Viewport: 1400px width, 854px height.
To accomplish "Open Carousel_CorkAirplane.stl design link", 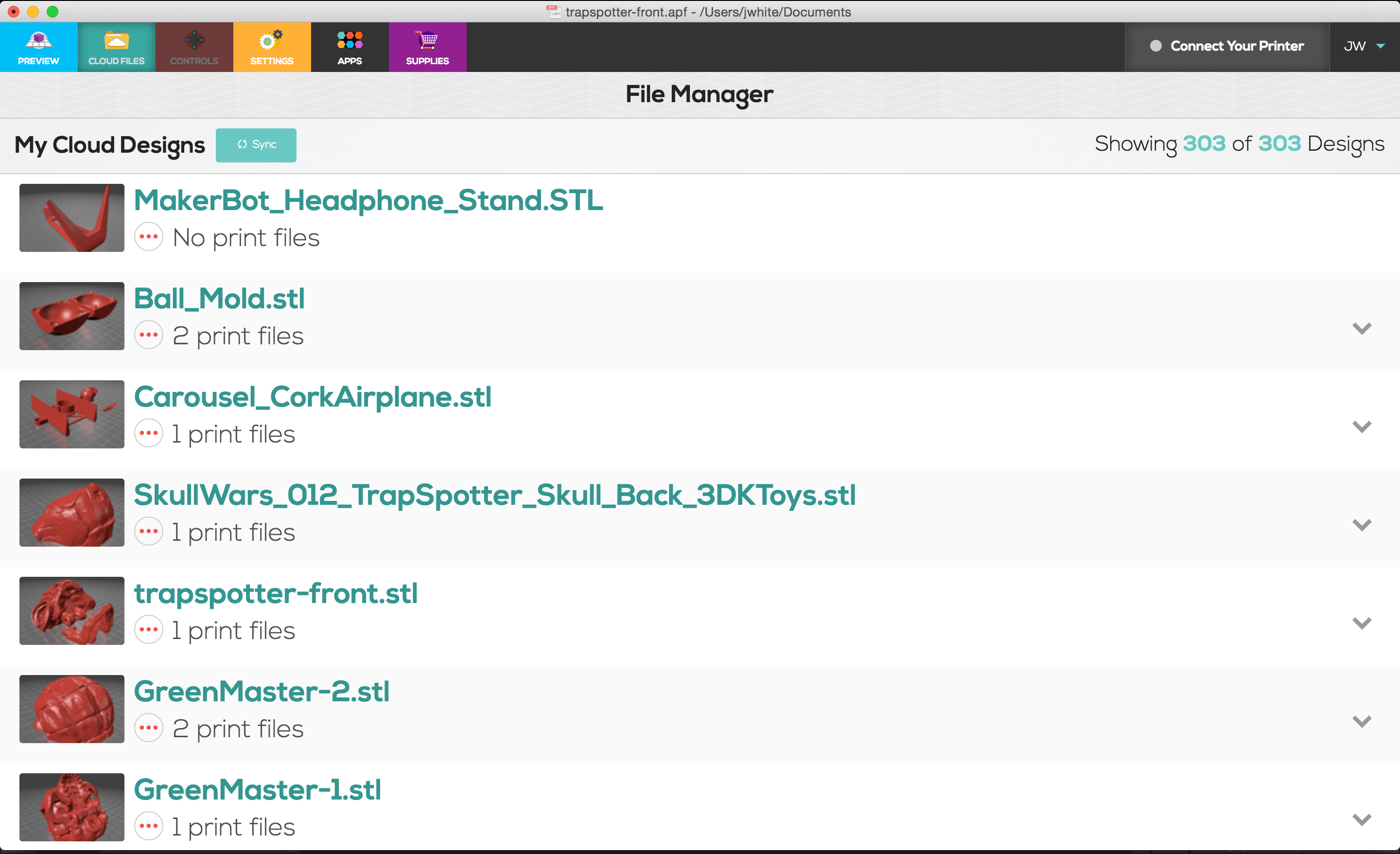I will coord(313,397).
